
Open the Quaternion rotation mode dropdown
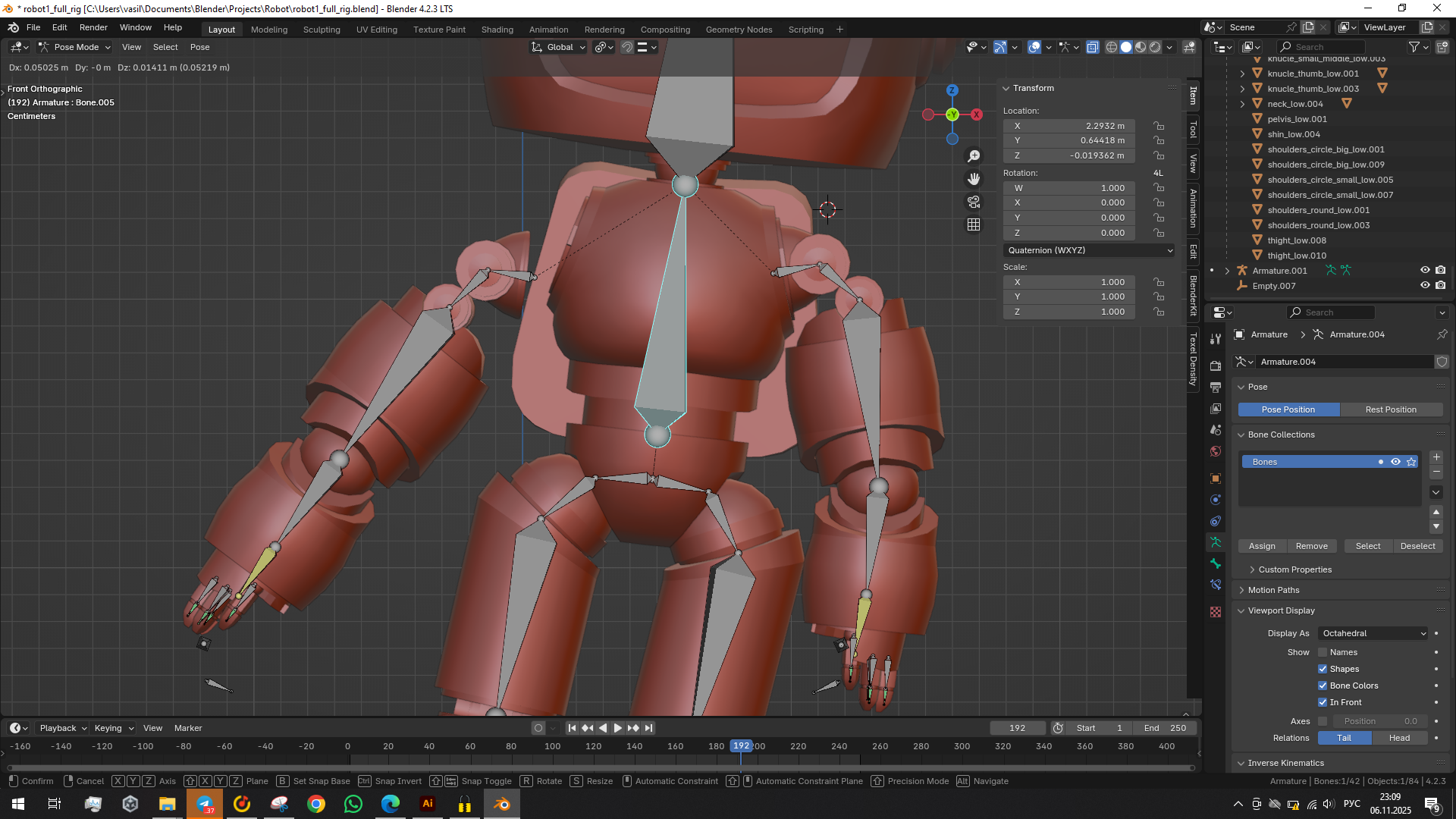click(x=1089, y=250)
